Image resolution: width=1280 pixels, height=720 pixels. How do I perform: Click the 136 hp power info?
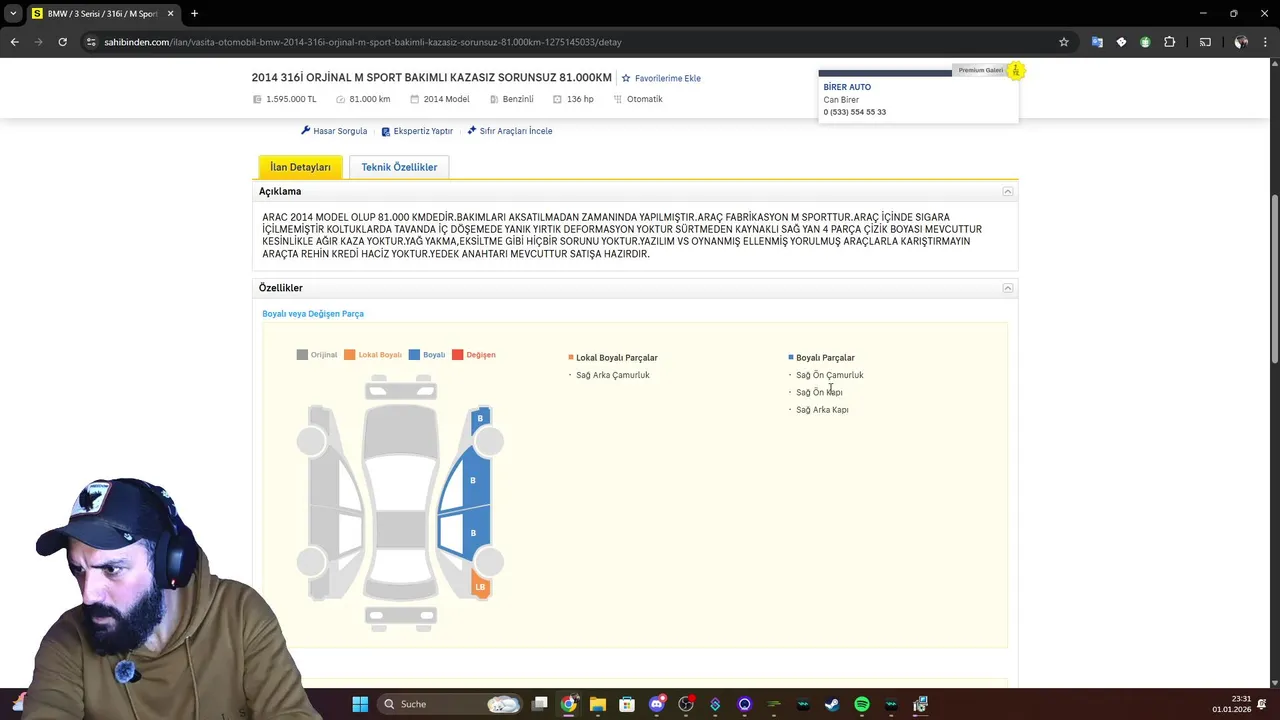(580, 99)
